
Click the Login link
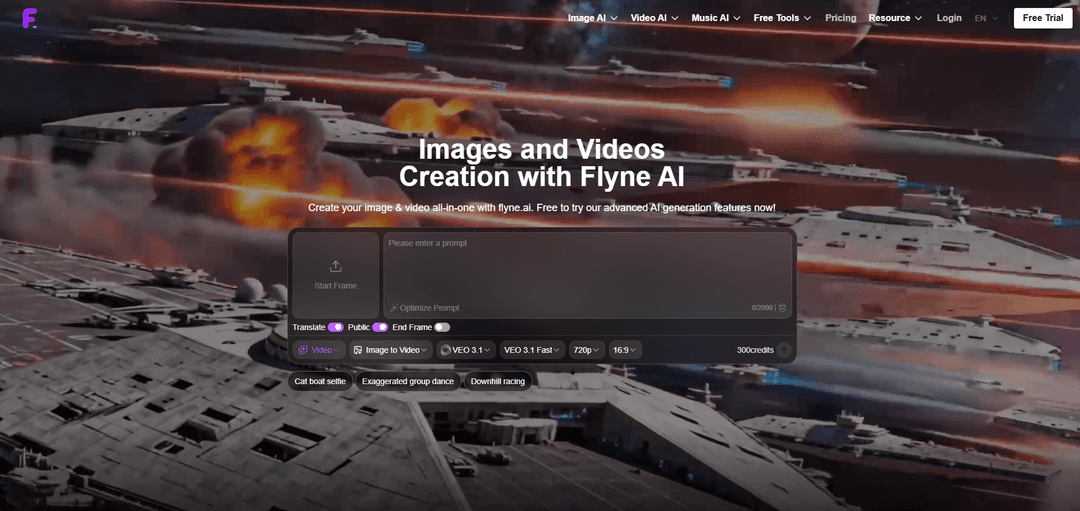949,18
